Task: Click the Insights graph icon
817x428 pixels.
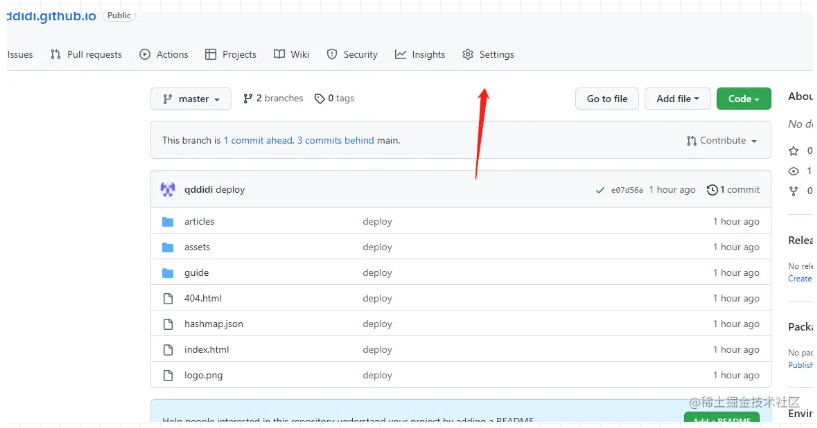Action: (400, 54)
